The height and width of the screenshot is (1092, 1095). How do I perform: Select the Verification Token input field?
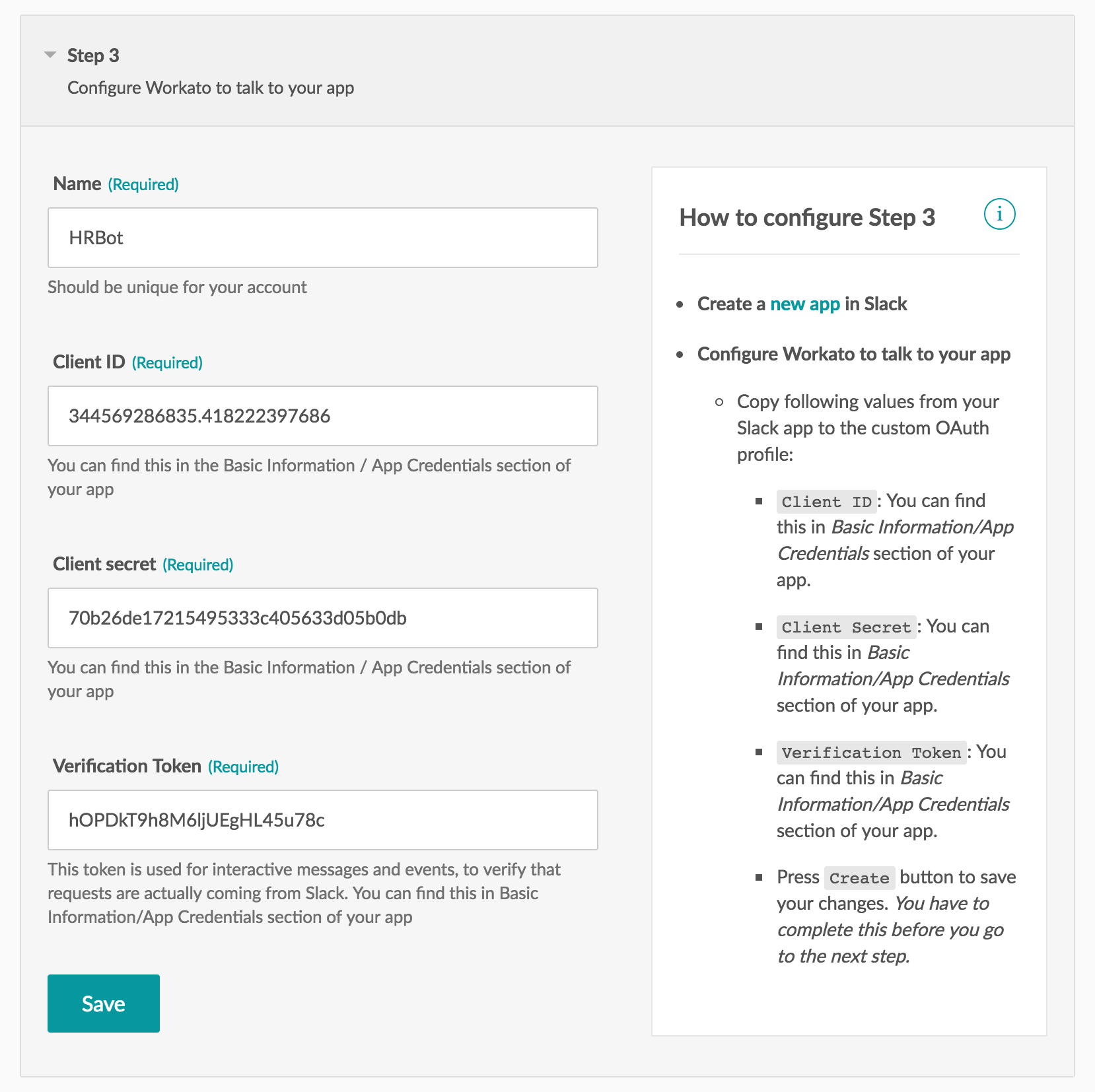tap(322, 820)
